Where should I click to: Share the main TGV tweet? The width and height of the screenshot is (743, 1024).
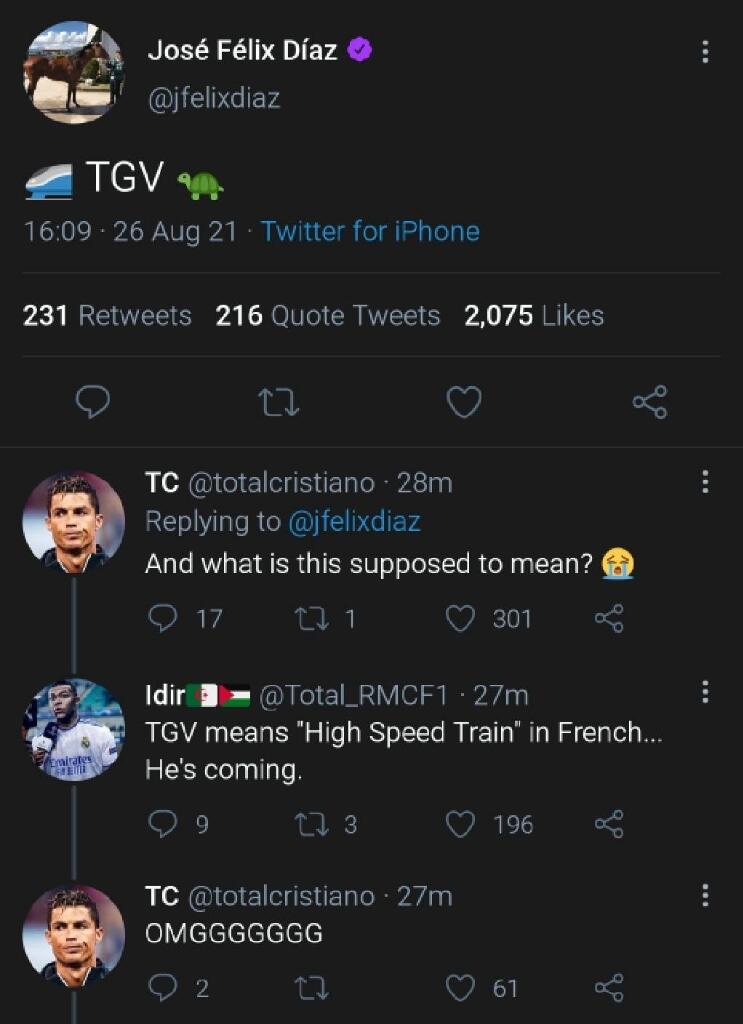coord(650,402)
